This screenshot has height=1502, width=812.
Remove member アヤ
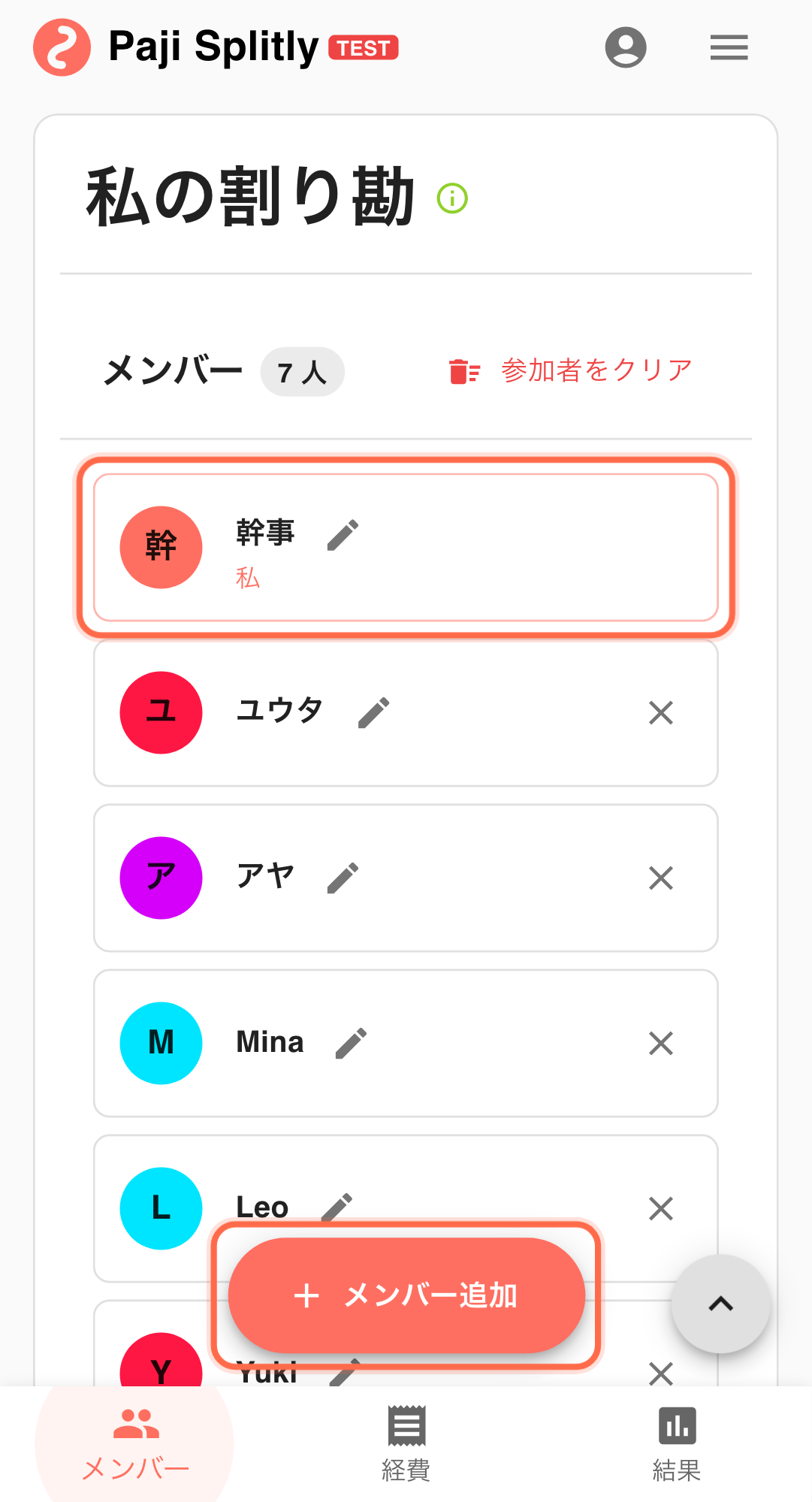660,878
